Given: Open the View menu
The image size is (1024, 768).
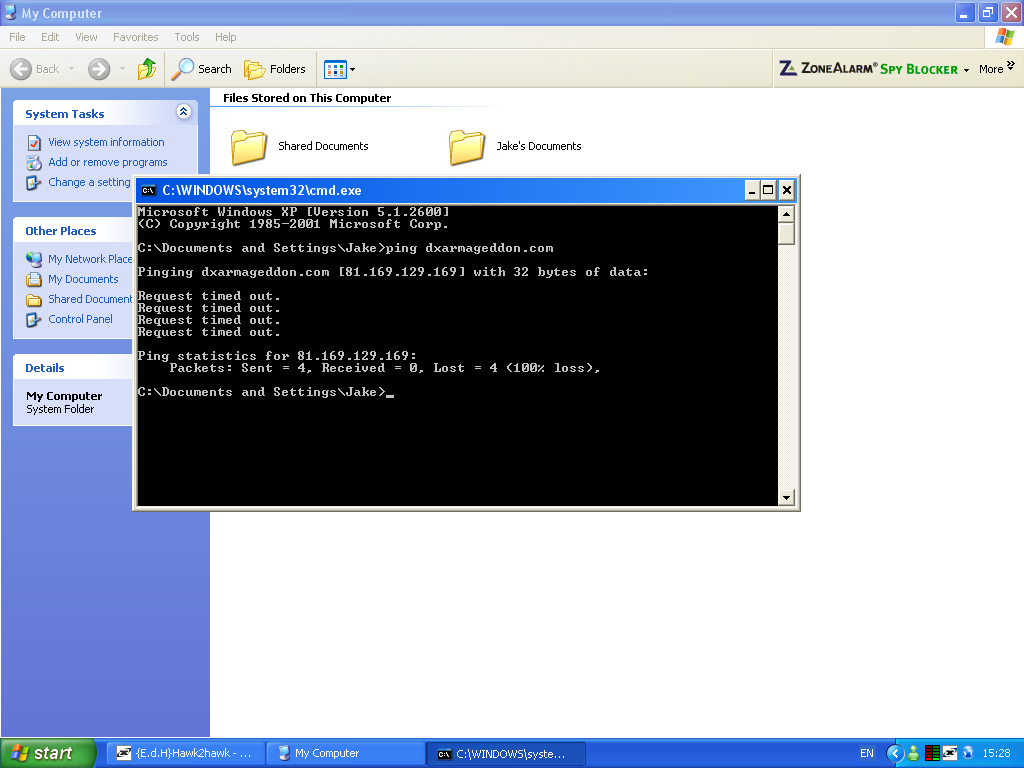Looking at the screenshot, I should pyautogui.click(x=86, y=37).
